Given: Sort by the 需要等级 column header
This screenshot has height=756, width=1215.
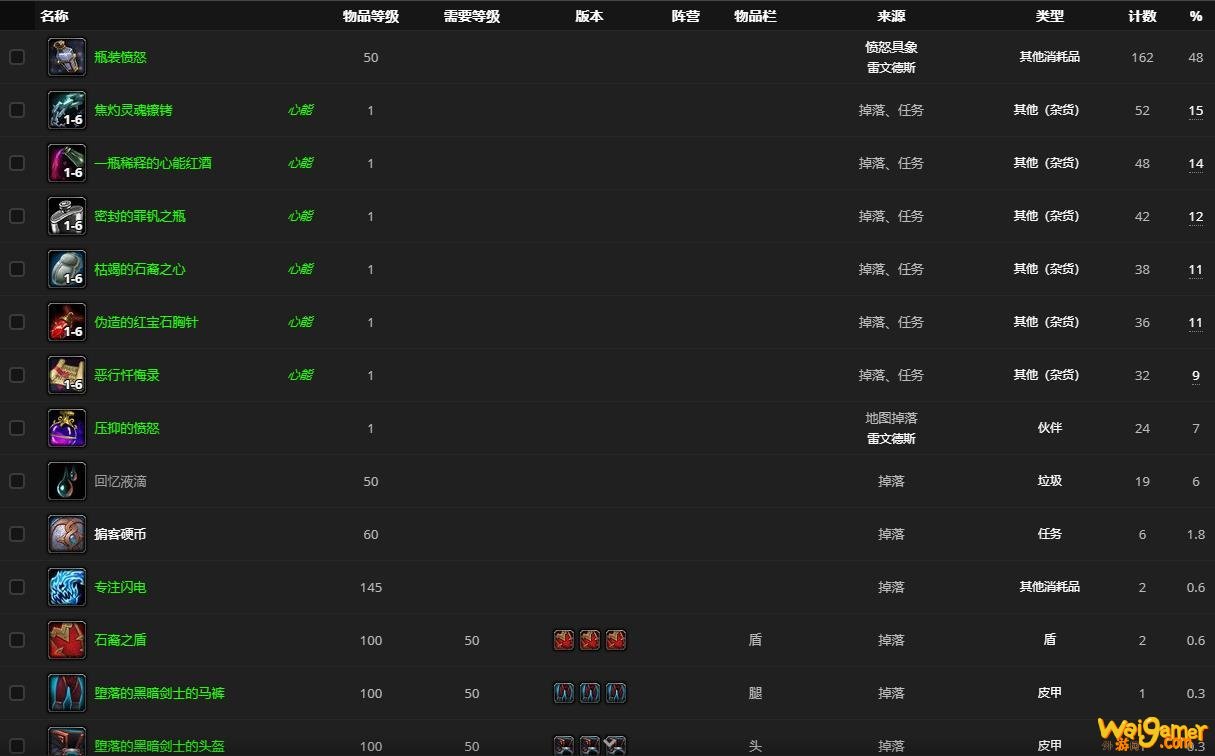Looking at the screenshot, I should point(472,16).
